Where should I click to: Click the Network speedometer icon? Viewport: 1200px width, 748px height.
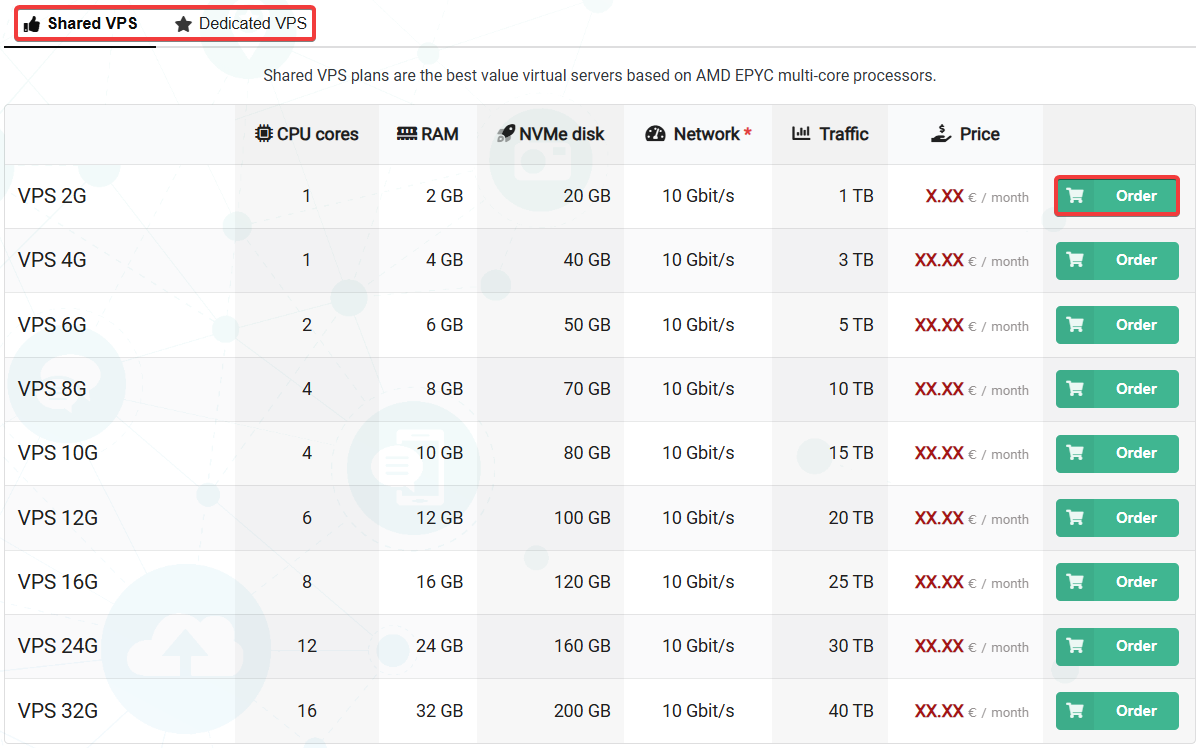656,134
